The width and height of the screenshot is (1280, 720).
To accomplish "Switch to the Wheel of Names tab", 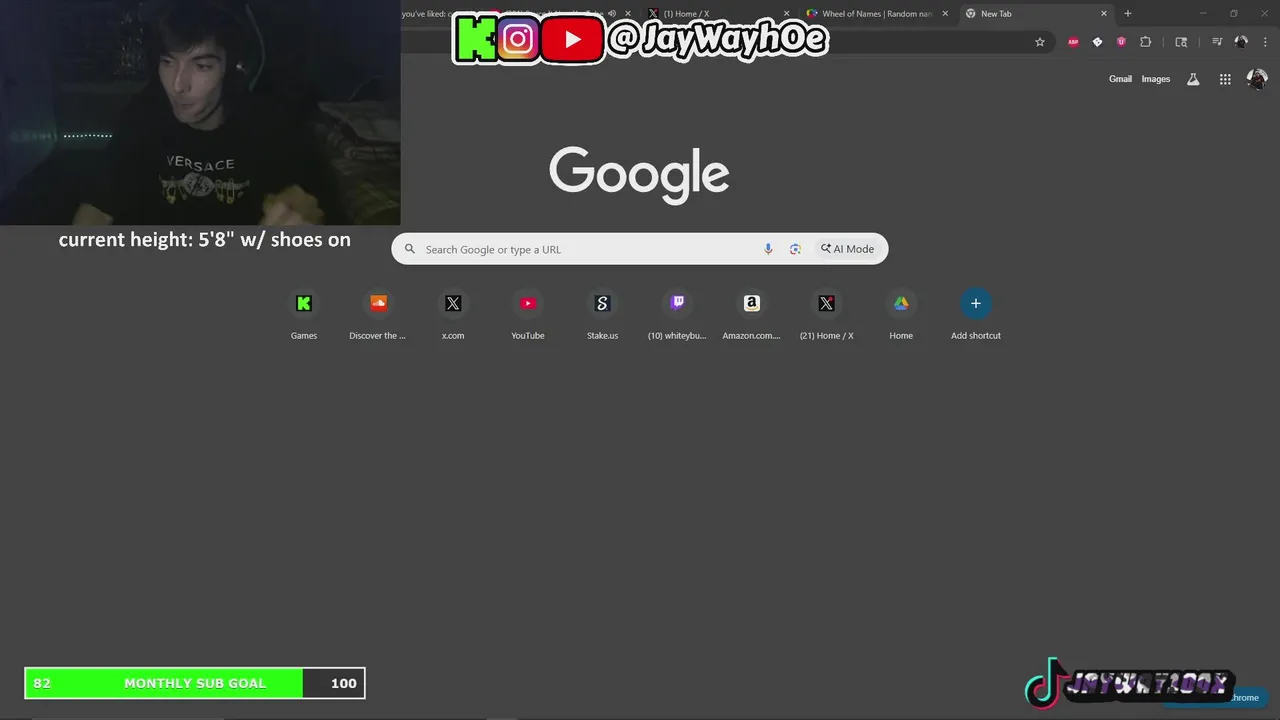I will coord(878,14).
